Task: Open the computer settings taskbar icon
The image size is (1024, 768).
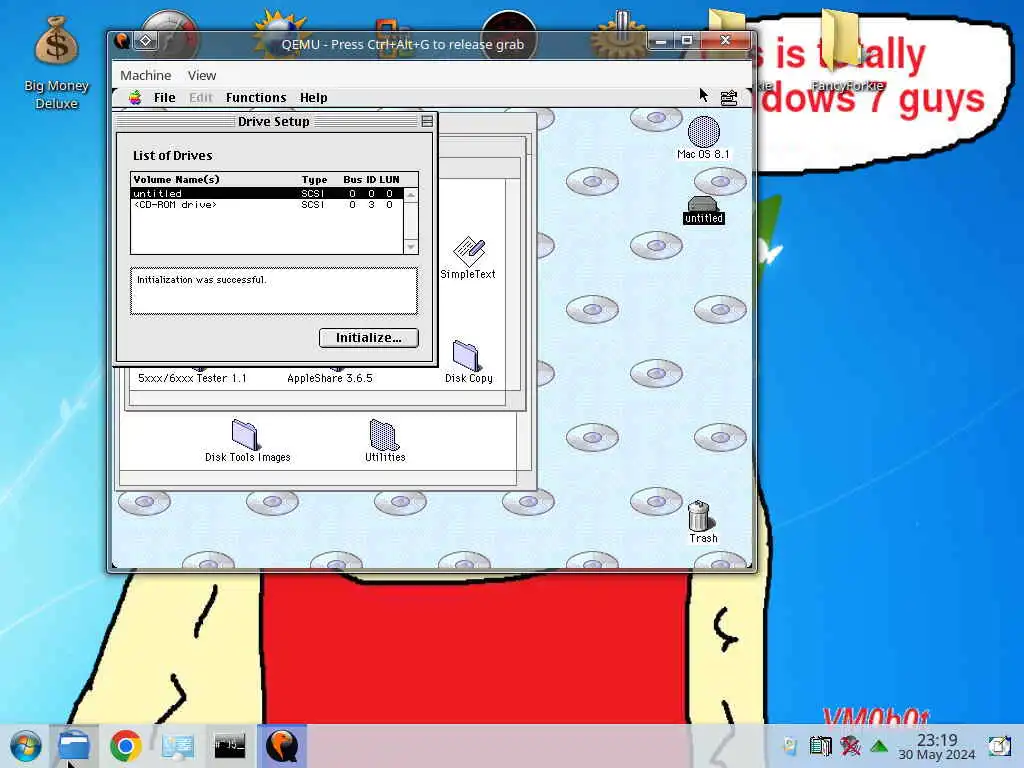Action: pyautogui.click(x=178, y=746)
